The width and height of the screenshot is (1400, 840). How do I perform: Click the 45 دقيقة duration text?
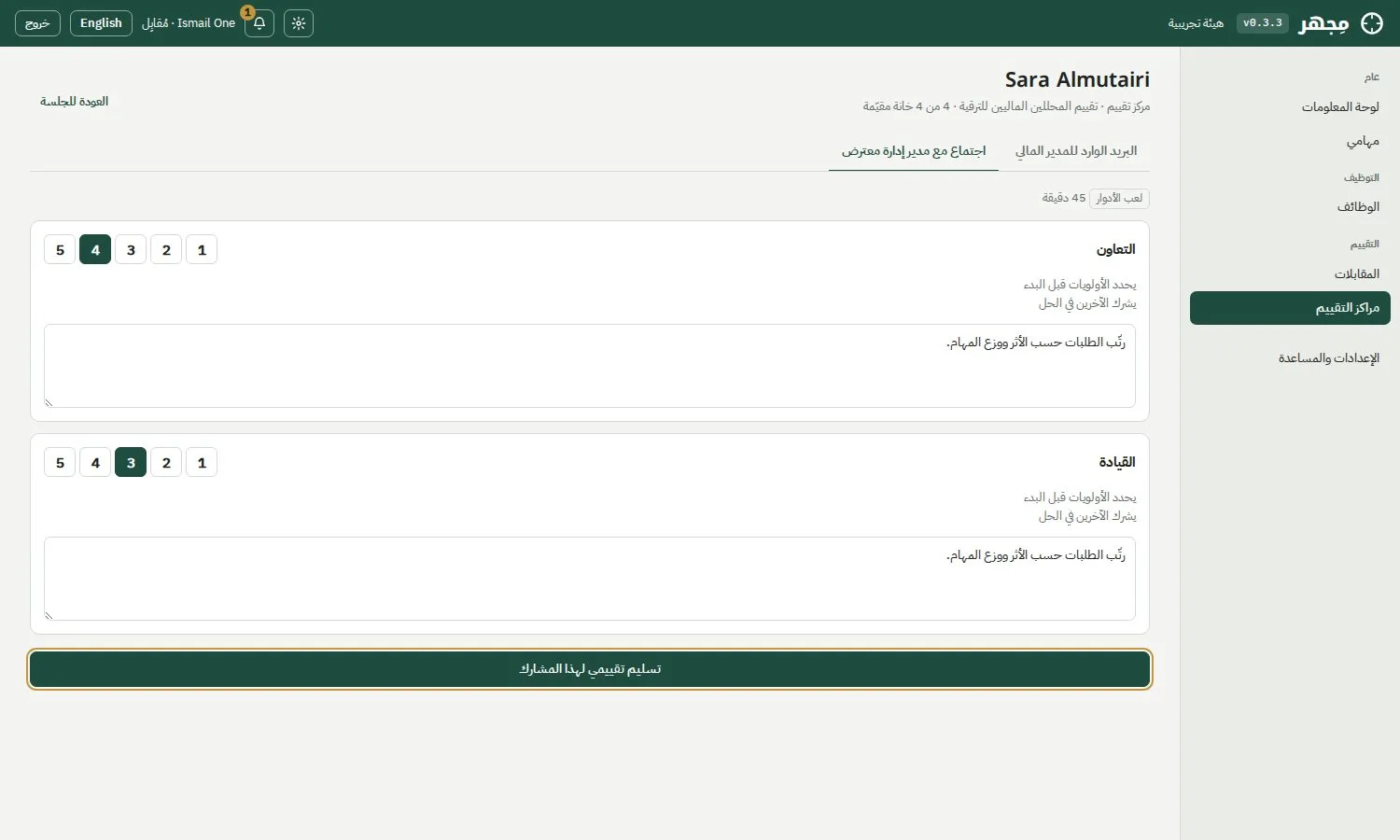point(1064,199)
